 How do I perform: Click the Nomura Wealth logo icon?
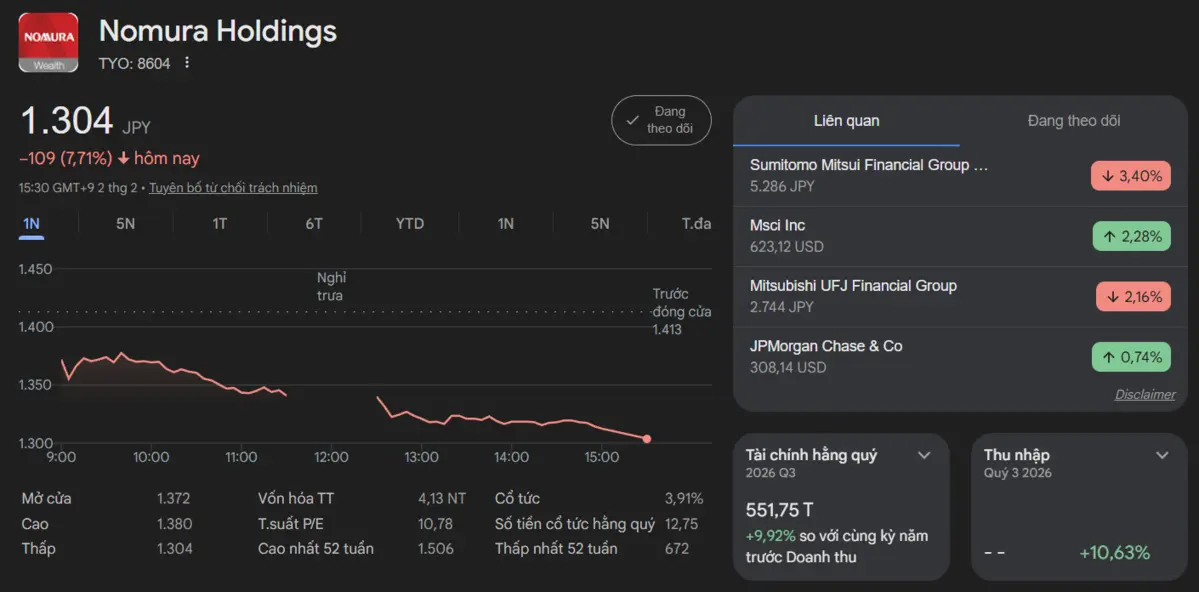coord(48,42)
